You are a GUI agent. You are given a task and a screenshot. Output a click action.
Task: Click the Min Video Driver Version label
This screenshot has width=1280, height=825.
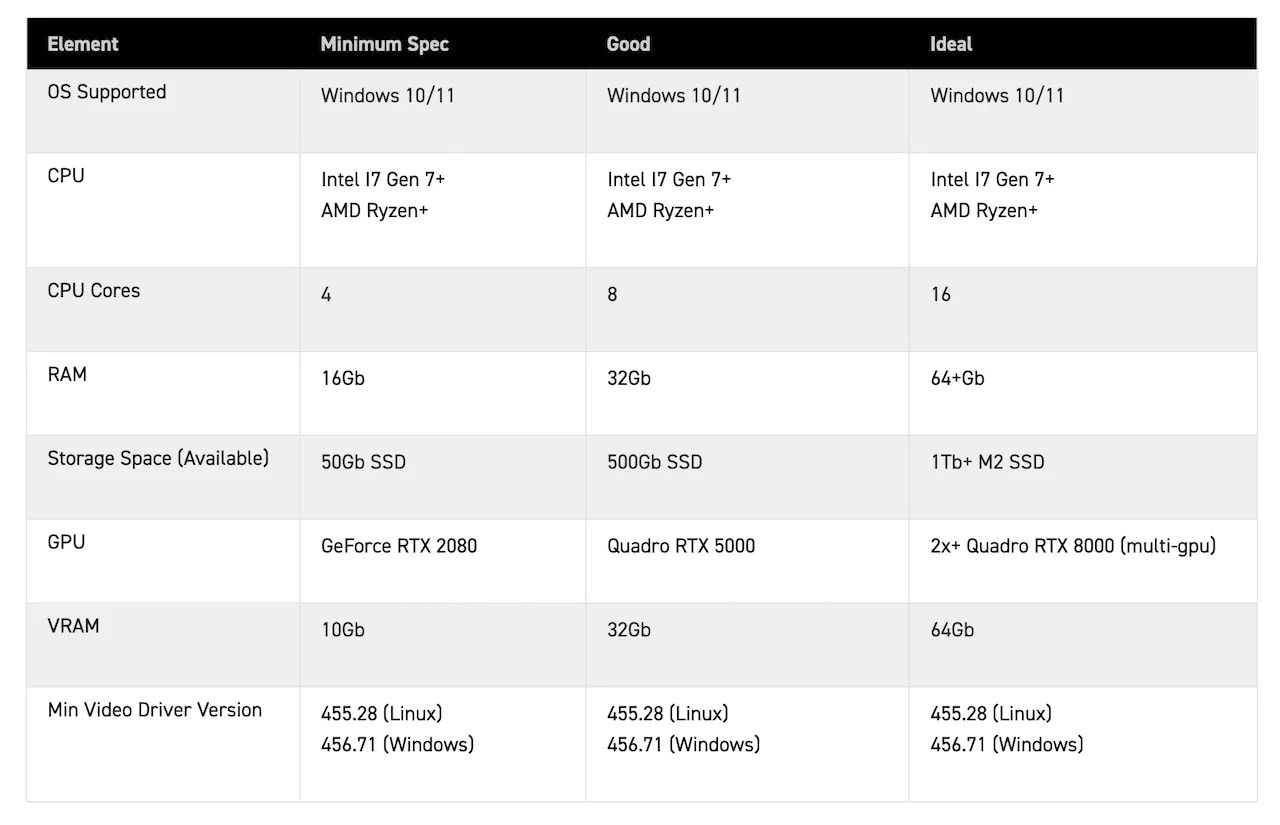point(155,710)
